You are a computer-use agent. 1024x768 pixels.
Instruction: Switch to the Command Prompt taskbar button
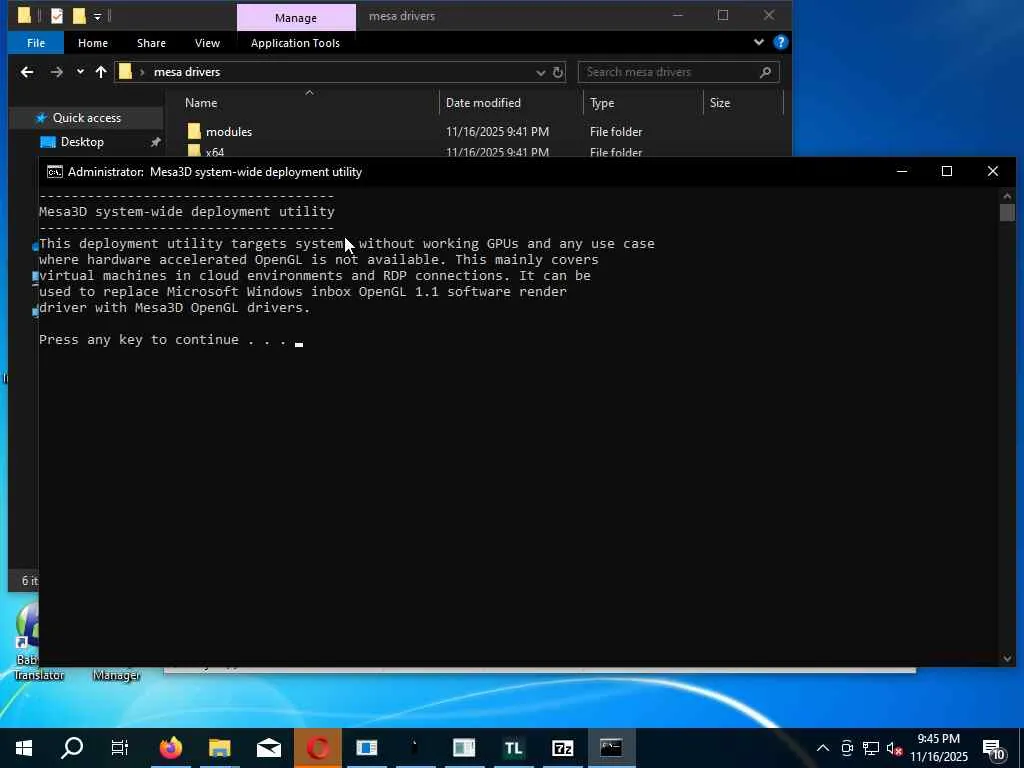611,748
